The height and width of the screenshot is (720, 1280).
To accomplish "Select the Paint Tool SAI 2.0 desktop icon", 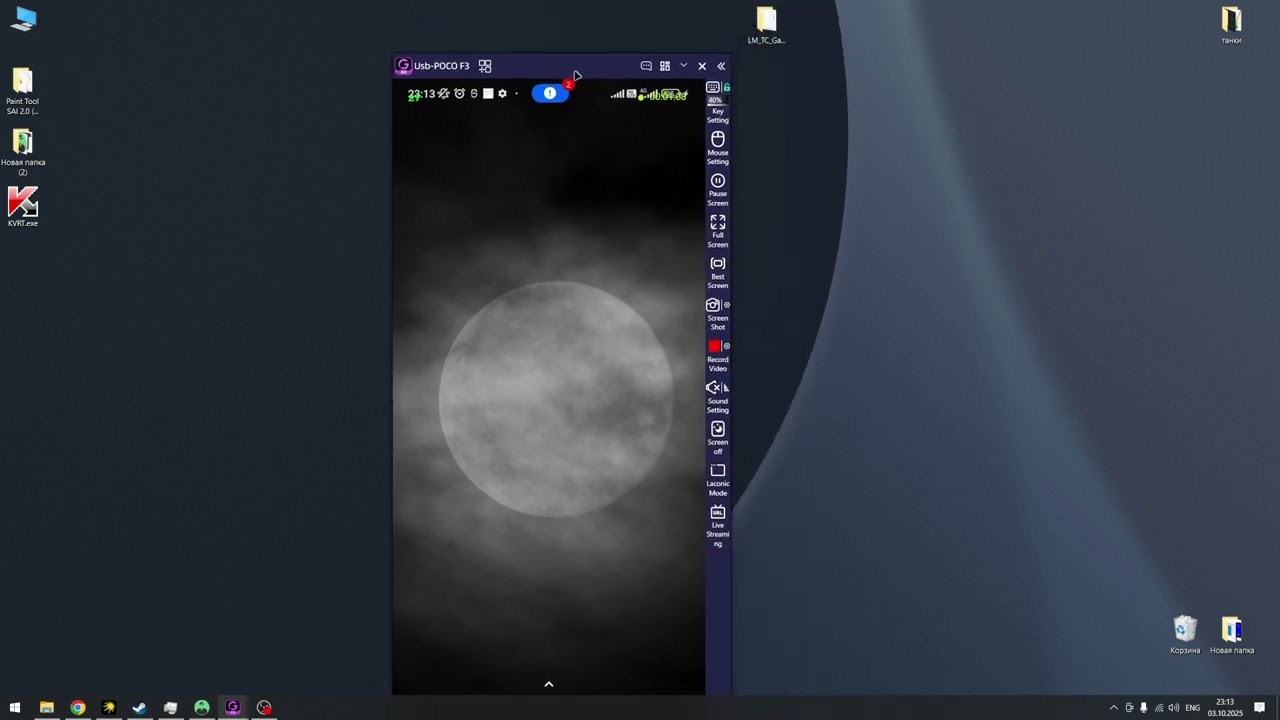I will point(22,91).
